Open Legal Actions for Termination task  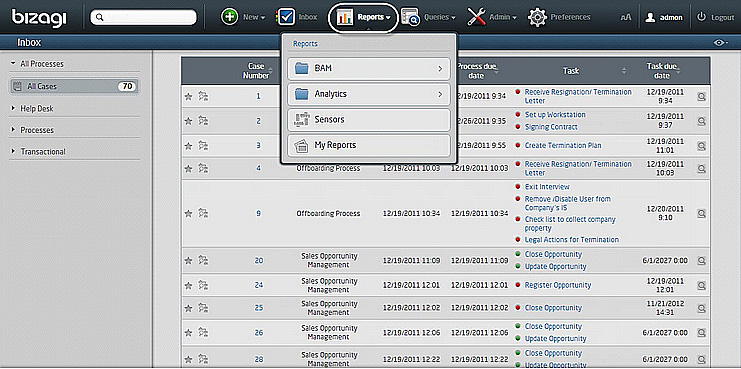(572, 240)
